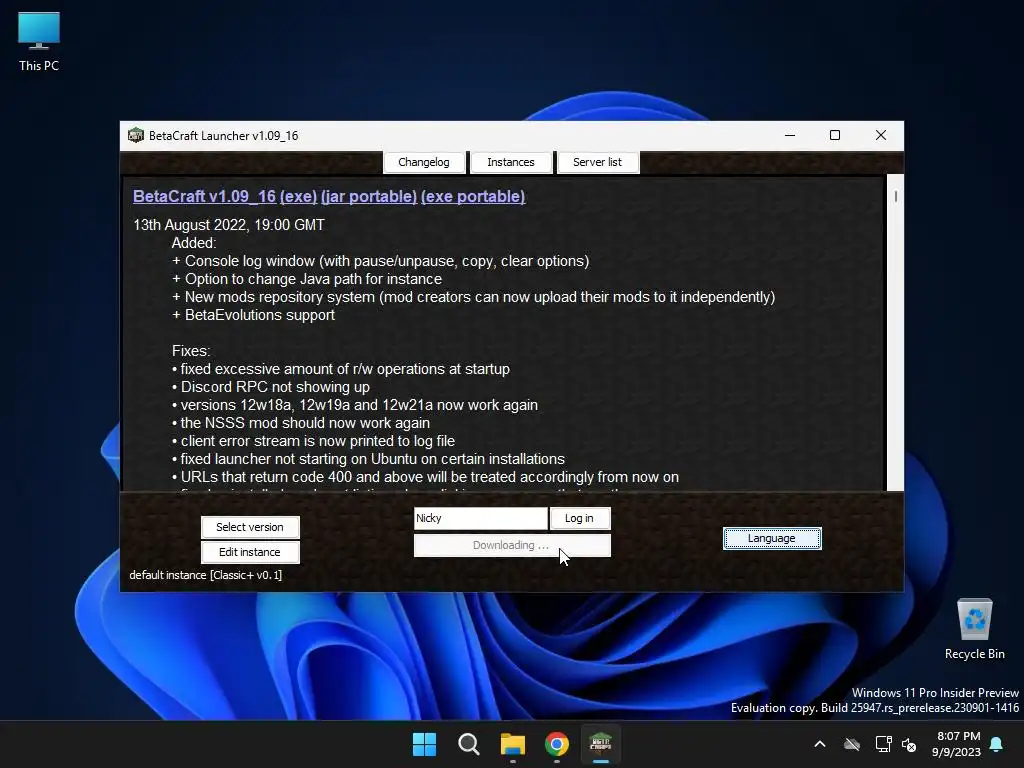Click 'default instance [Classic+ v0.1]' label
This screenshot has width=1024, height=768.
(x=206, y=575)
